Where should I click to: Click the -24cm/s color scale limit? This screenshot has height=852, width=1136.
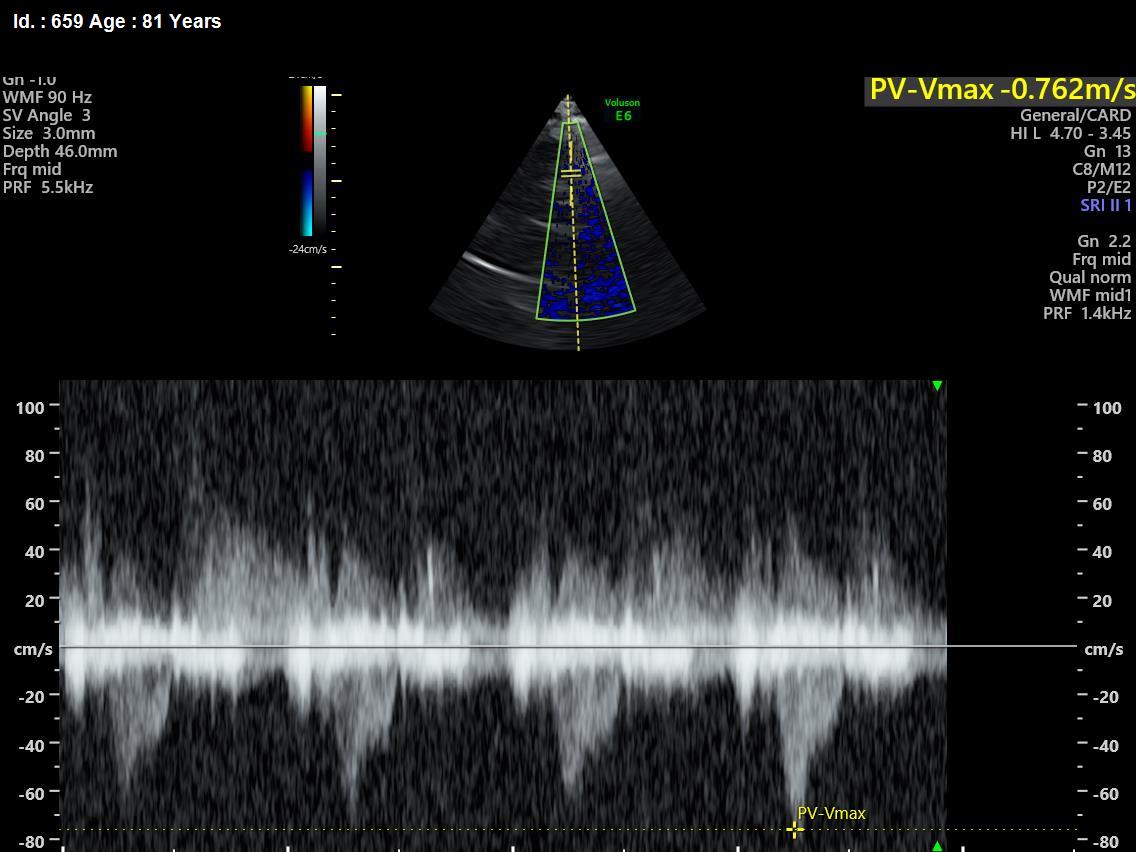[308, 249]
